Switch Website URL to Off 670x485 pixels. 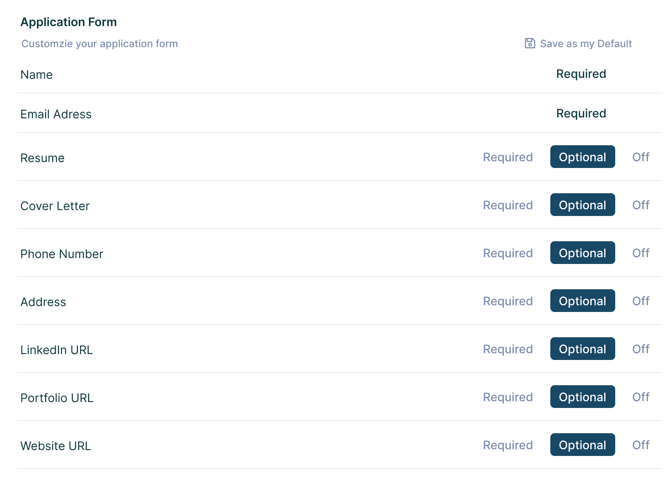641,444
